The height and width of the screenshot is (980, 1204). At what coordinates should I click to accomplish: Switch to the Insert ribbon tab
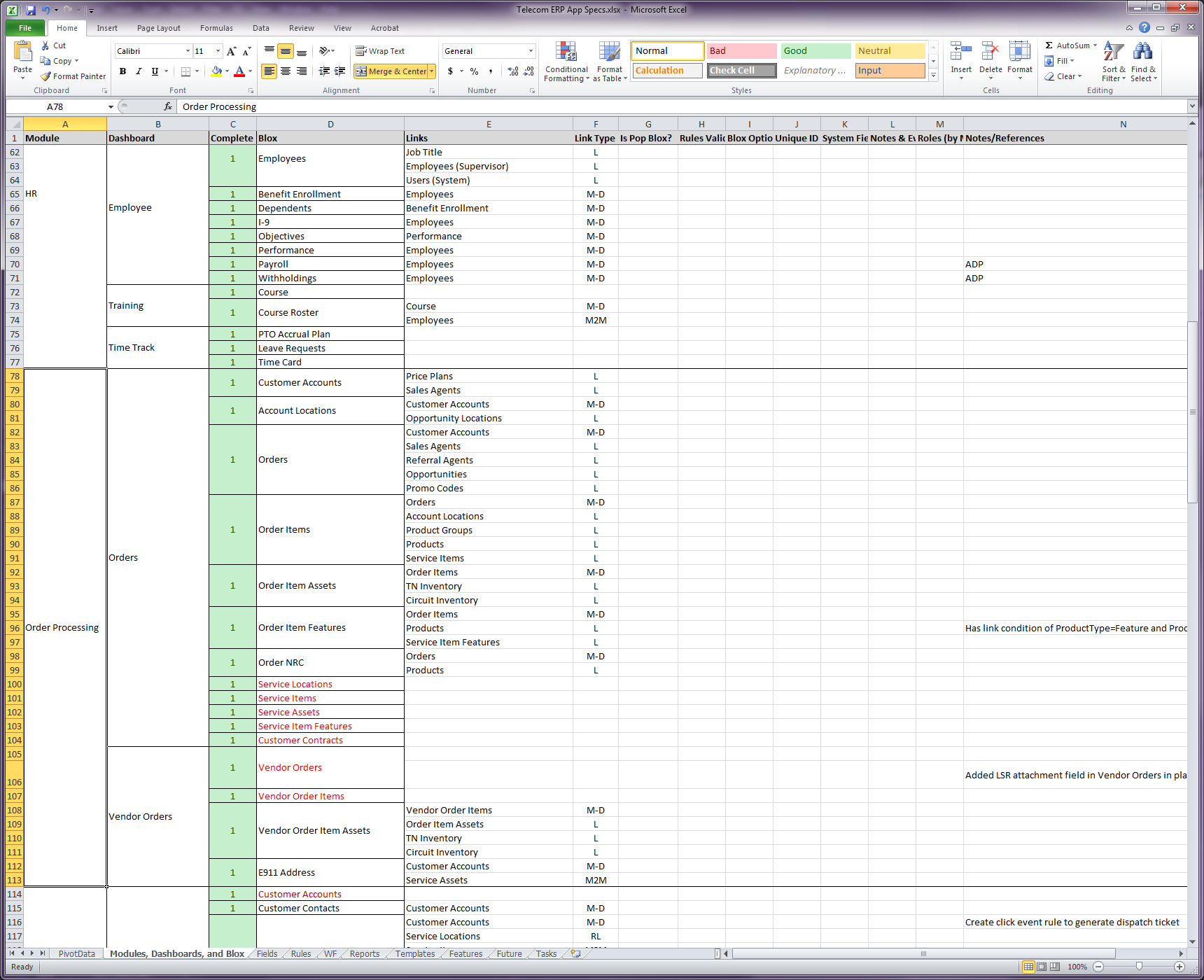(107, 28)
